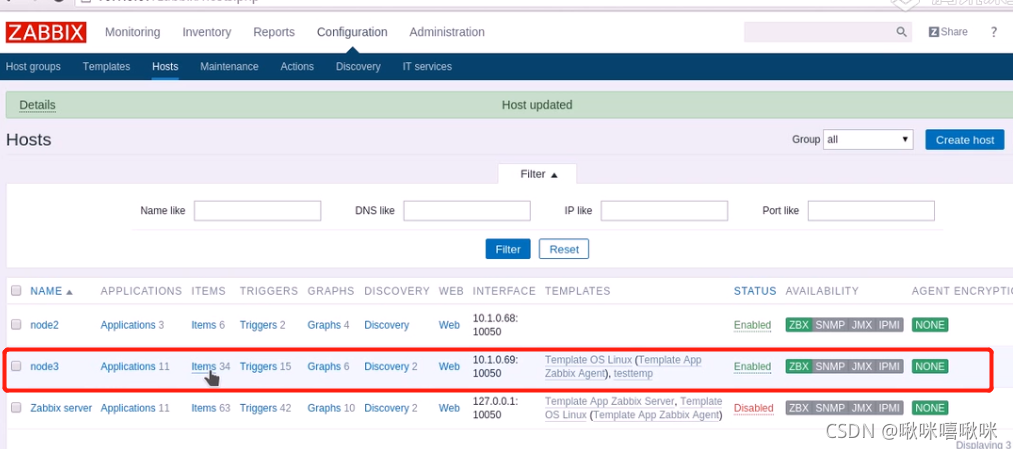Click the IPMI badge for Zabbix server
Image resolution: width=1013 pixels, height=449 pixels.
[x=889, y=408]
